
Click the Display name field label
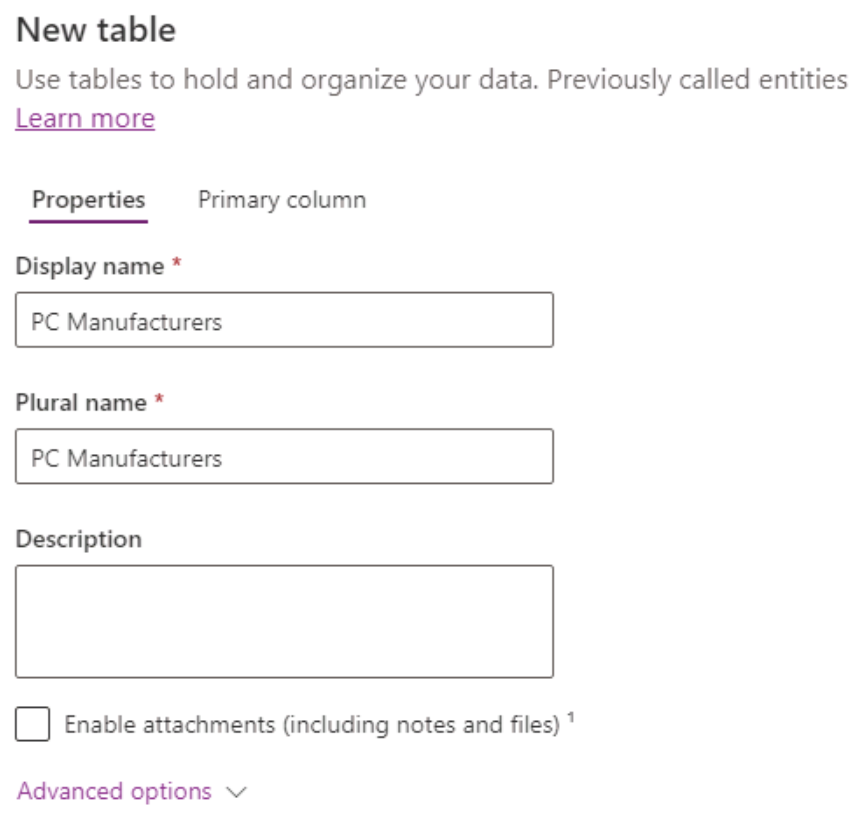pos(90,267)
